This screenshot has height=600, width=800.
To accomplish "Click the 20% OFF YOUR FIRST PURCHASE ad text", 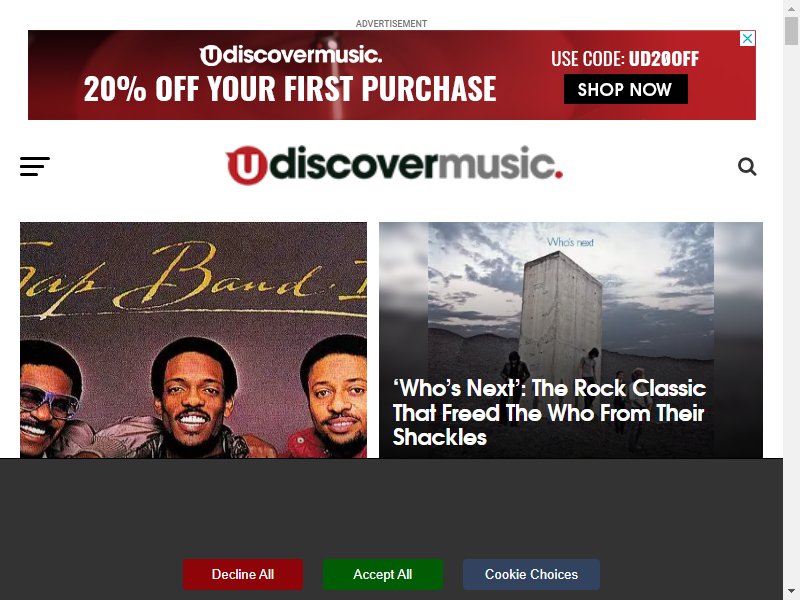I will pos(290,89).
